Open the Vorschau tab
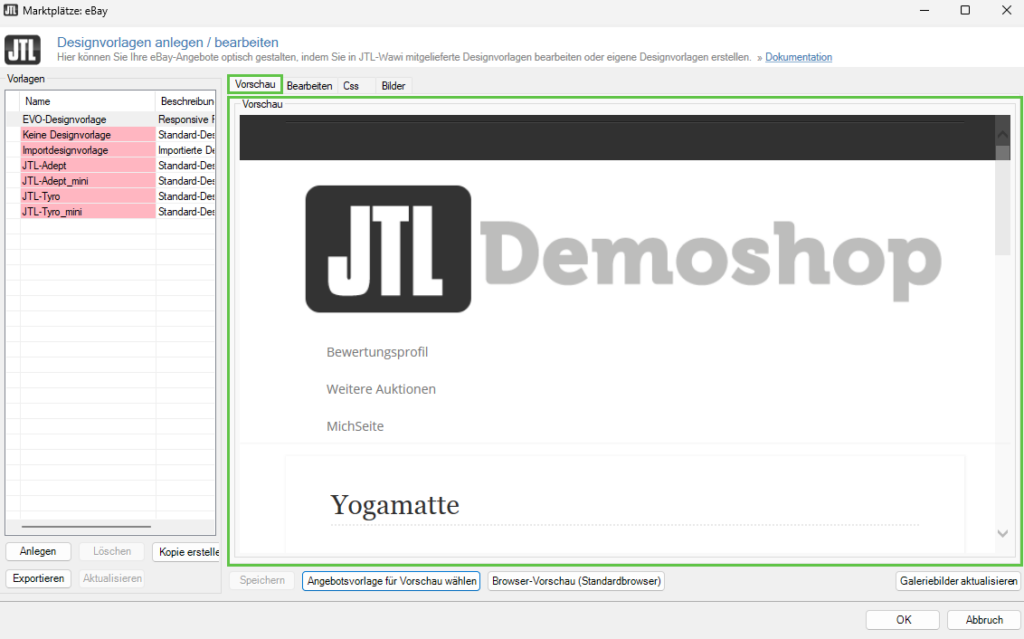The image size is (1024, 639). tap(255, 85)
